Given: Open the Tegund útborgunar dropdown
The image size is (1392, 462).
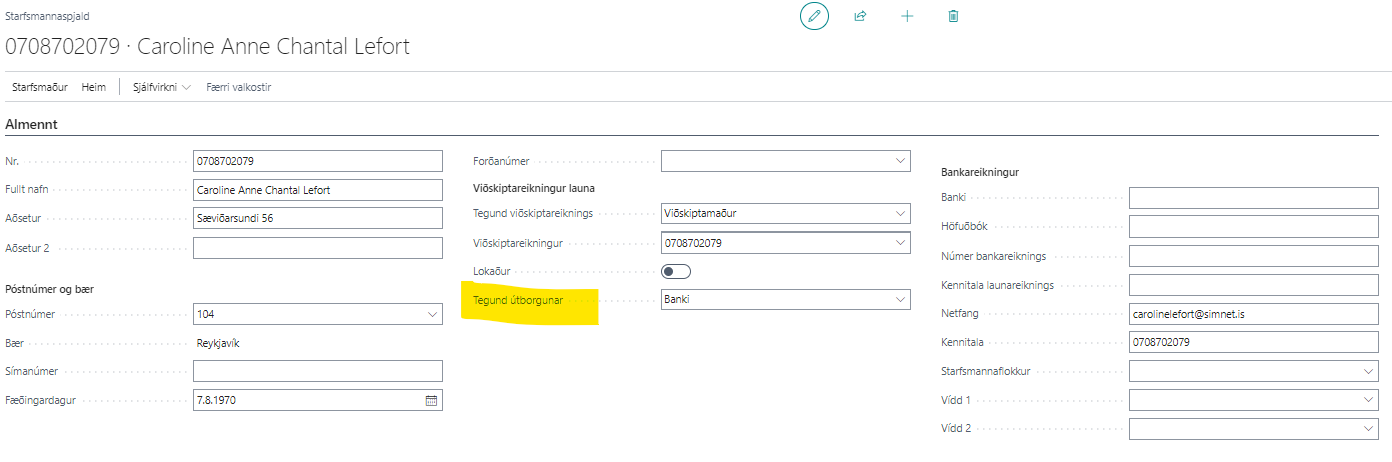Looking at the screenshot, I should 900,299.
